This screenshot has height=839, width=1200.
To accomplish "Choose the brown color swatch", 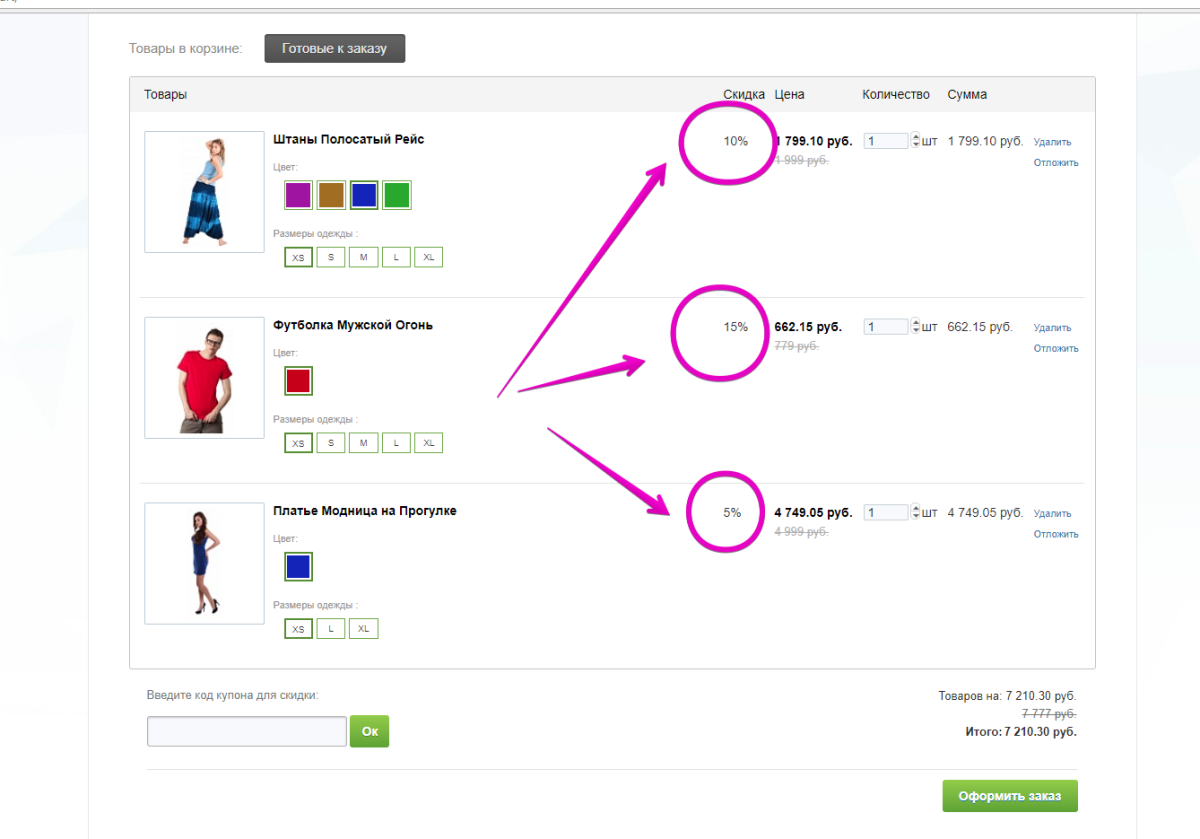I will (331, 195).
